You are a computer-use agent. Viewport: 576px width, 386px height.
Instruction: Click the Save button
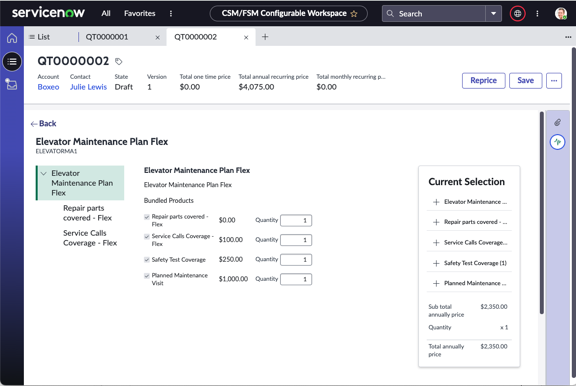coord(525,80)
